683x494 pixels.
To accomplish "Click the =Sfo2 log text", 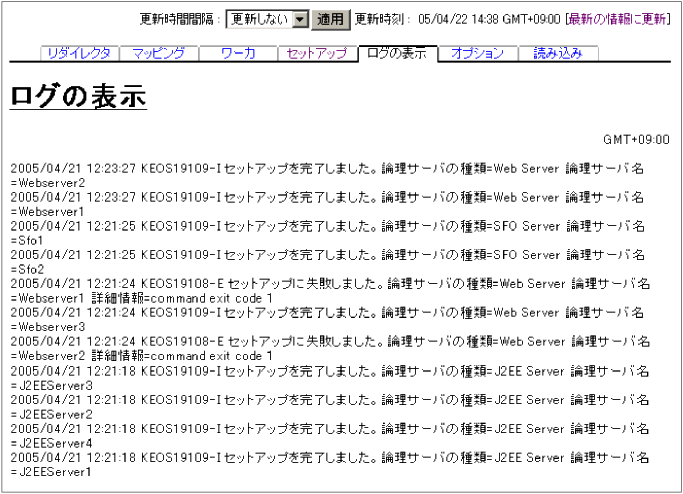I will pos(27,269).
